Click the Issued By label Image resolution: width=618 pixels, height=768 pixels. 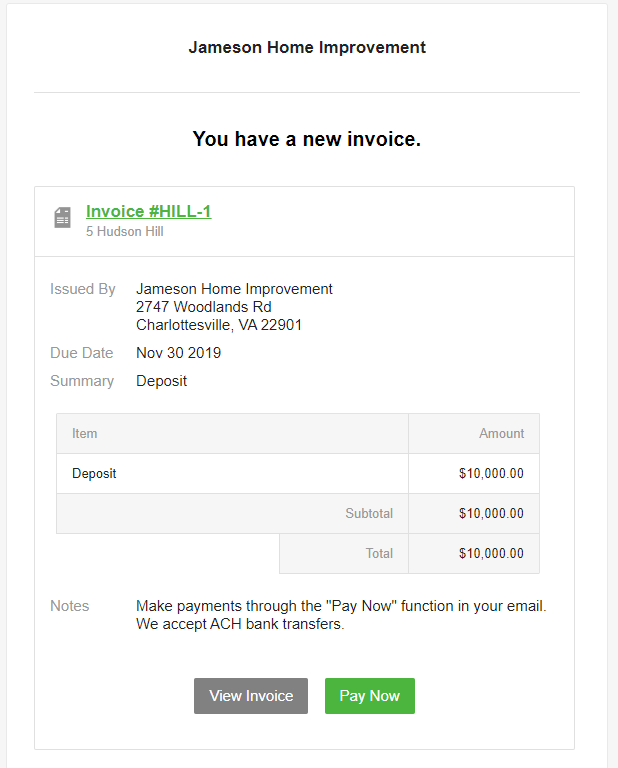(x=83, y=289)
